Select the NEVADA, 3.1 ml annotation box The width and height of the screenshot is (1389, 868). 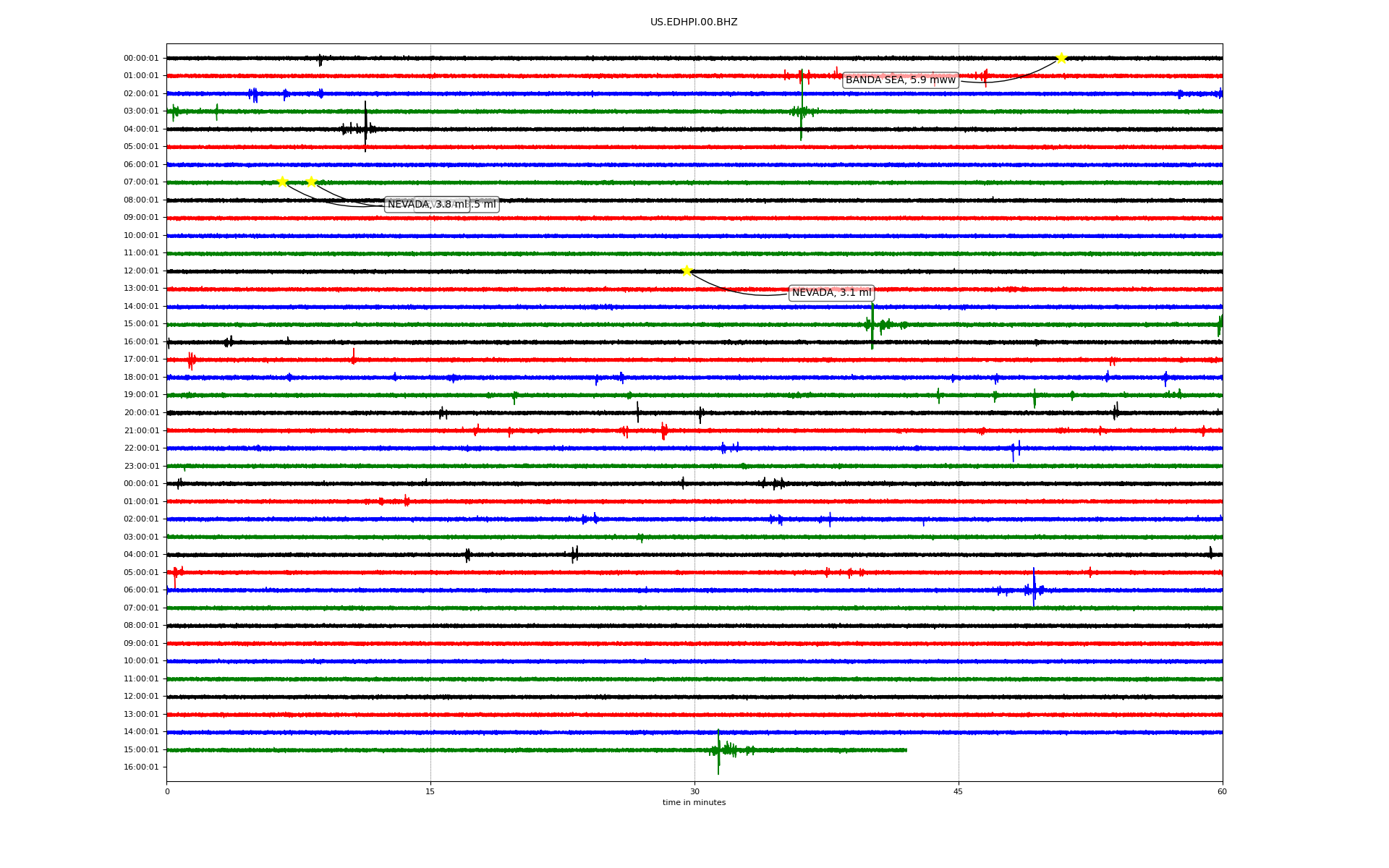(x=831, y=293)
